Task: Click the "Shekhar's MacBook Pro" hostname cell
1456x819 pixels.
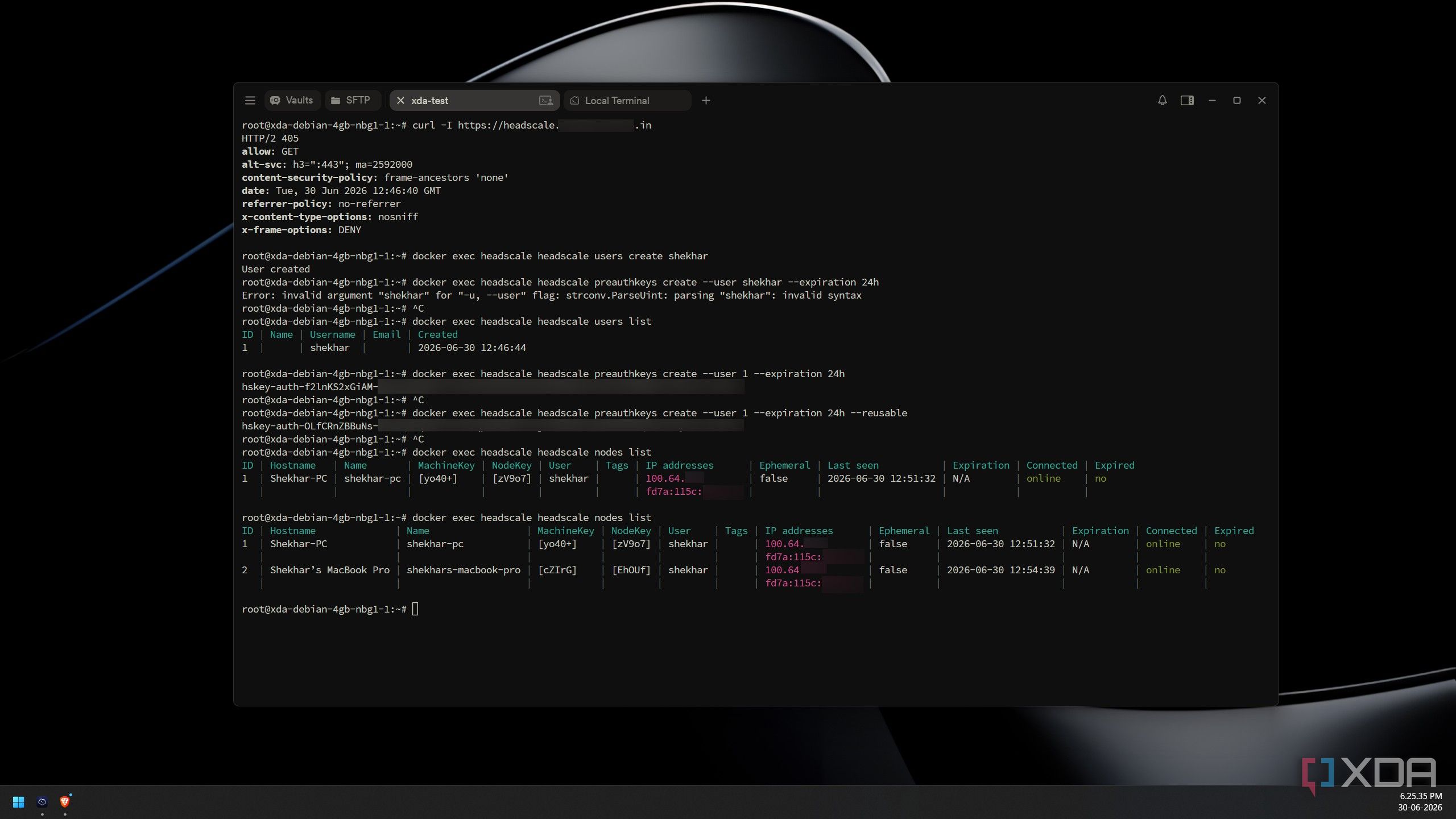Action: point(330,570)
